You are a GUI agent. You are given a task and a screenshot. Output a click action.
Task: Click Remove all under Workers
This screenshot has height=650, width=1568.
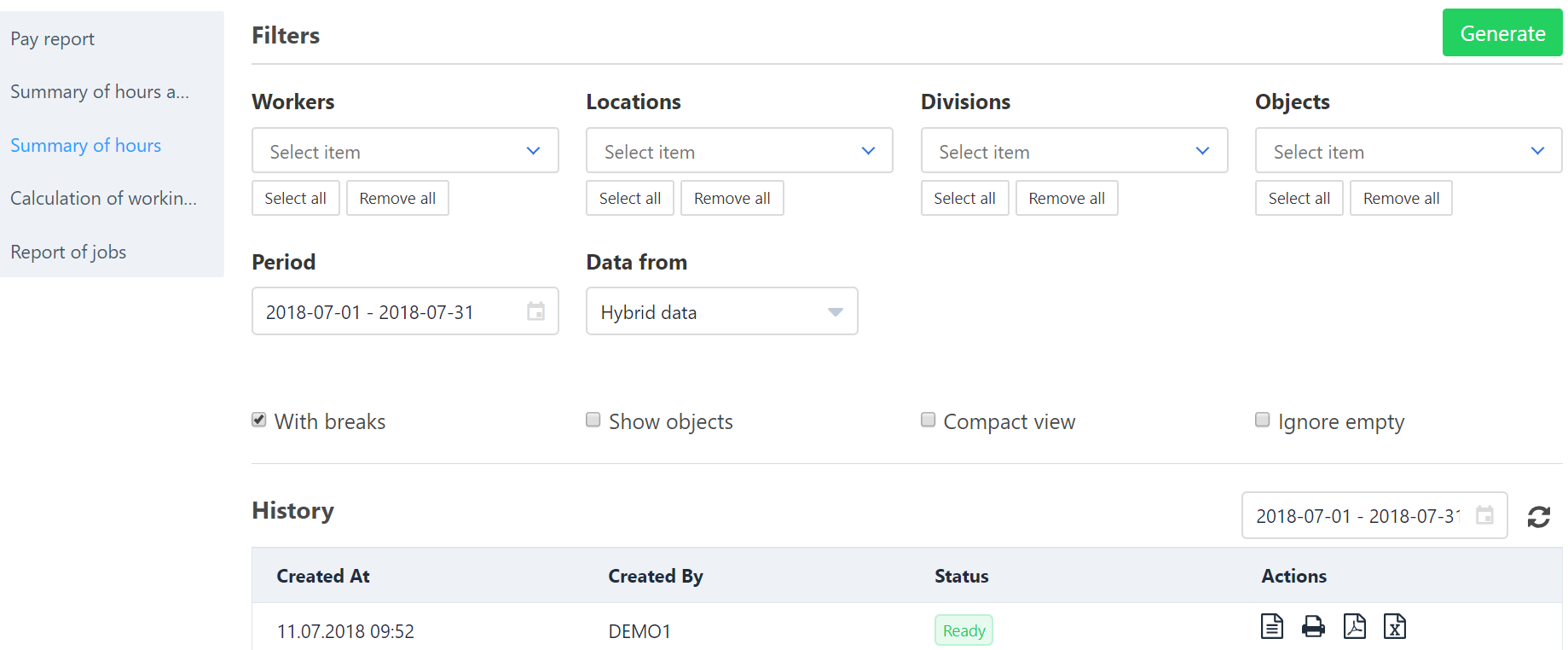(397, 199)
